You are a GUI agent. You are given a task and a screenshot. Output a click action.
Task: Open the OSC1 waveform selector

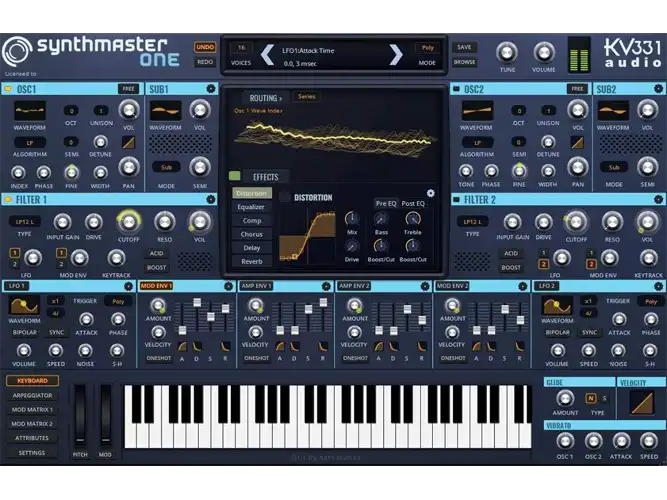[x=30, y=111]
